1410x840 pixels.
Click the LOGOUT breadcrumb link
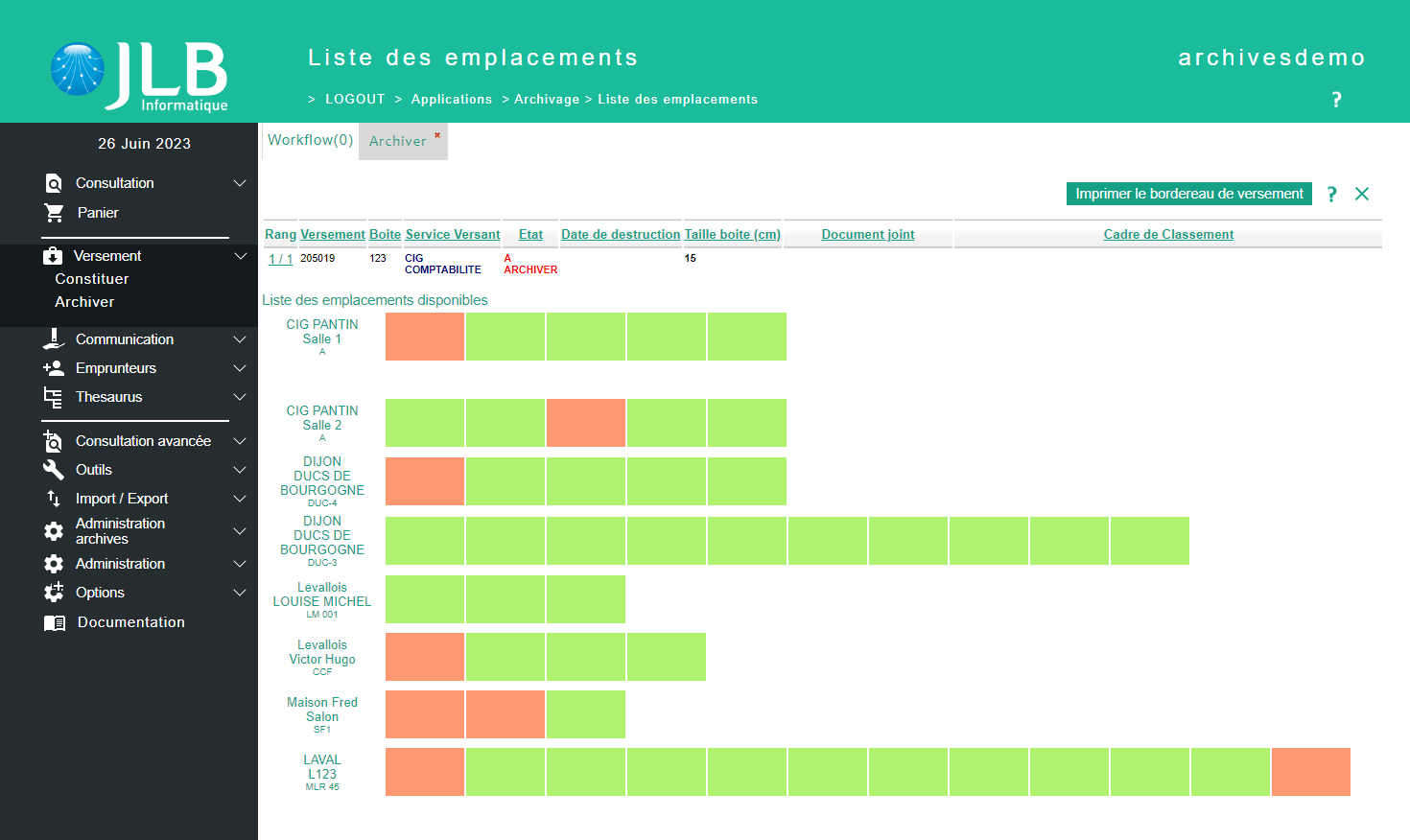(354, 99)
